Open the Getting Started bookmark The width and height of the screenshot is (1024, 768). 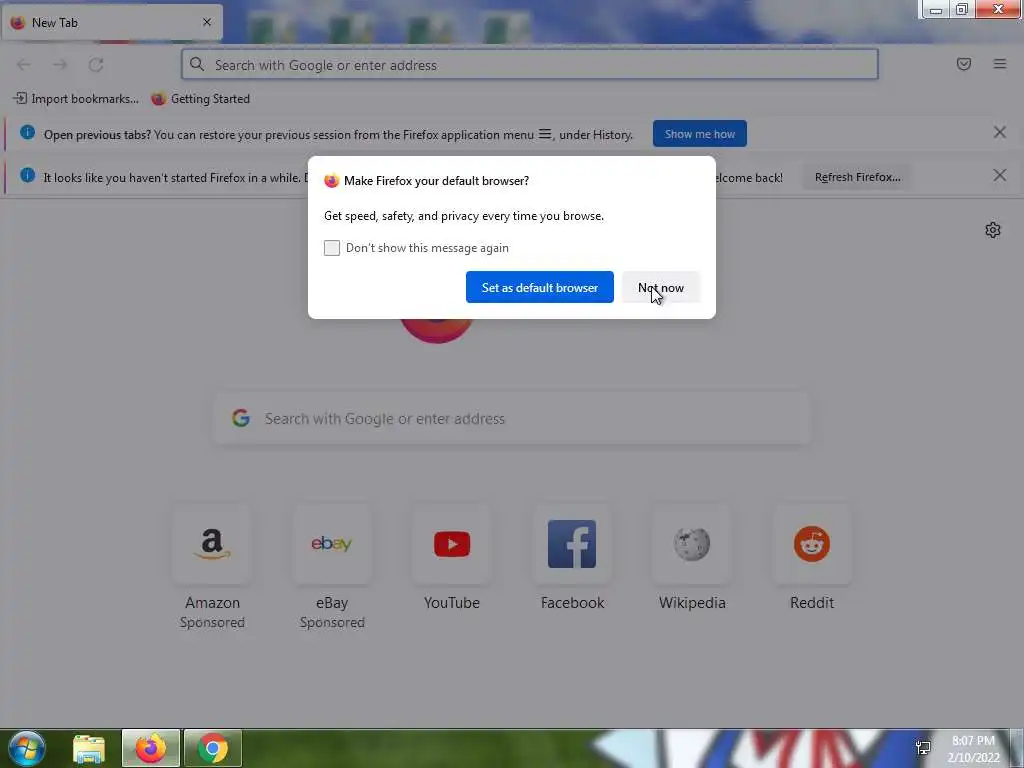(200, 99)
